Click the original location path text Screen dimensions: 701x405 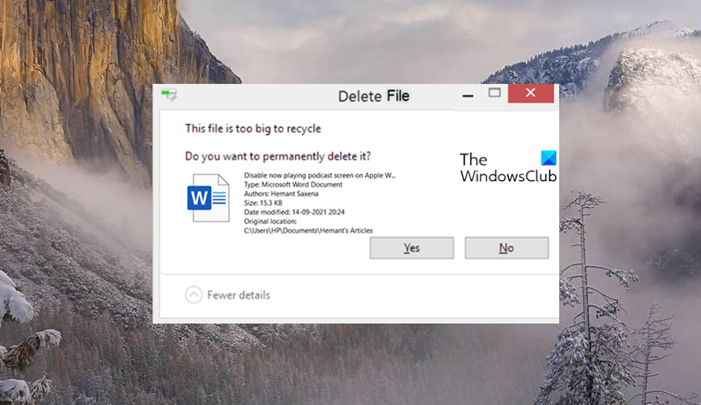pyautogui.click(x=308, y=231)
